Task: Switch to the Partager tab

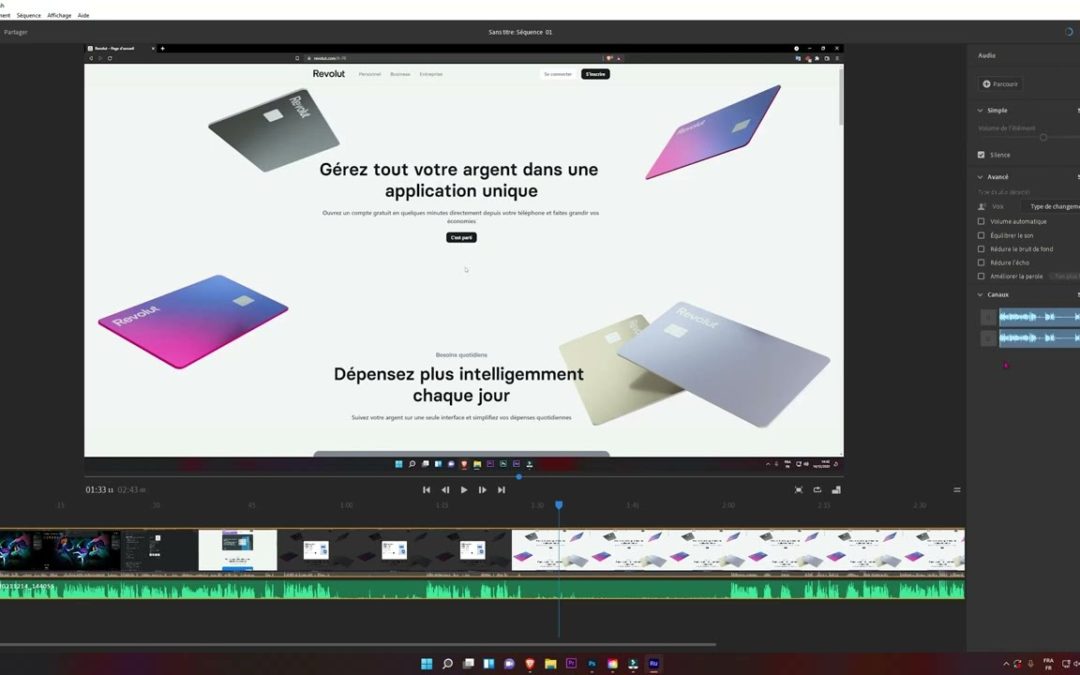Action: (15, 32)
